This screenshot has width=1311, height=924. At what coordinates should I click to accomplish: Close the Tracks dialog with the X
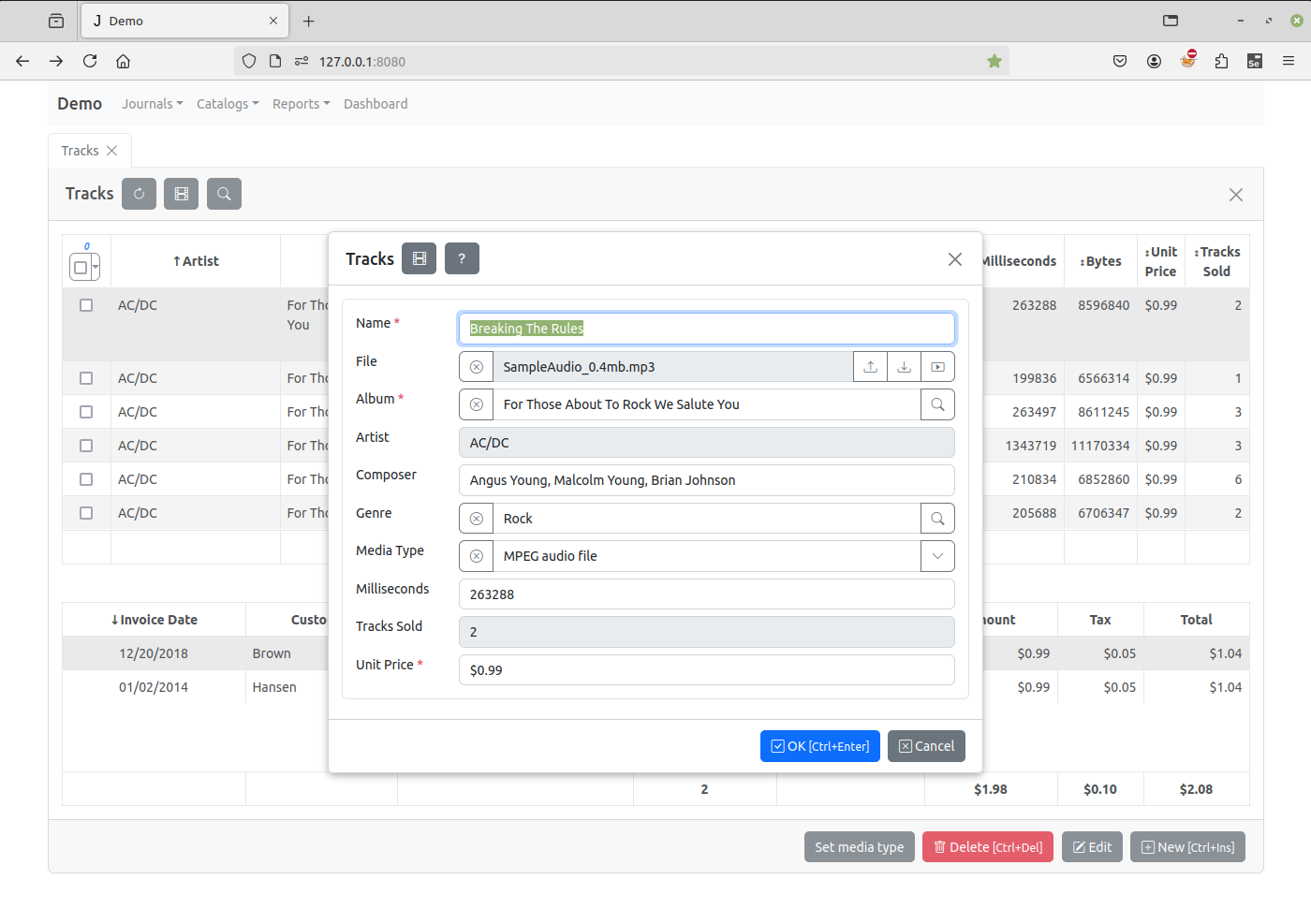955,259
